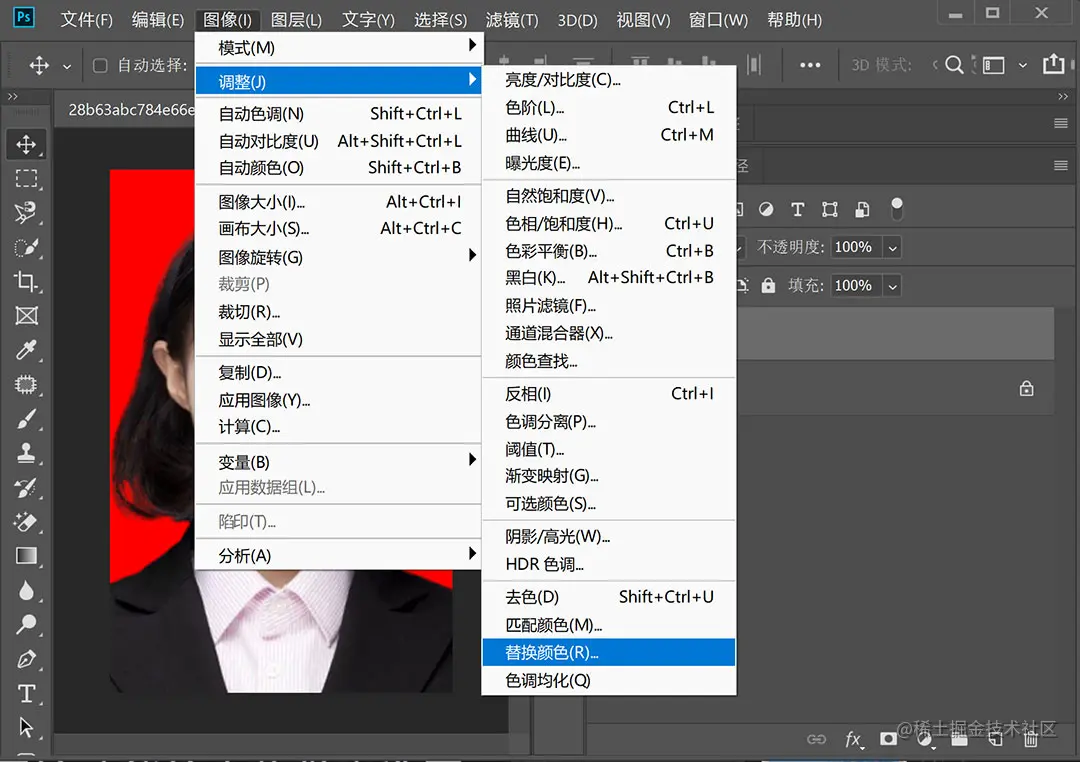Select the Pen tool
This screenshot has width=1080, height=762.
pos(26,659)
